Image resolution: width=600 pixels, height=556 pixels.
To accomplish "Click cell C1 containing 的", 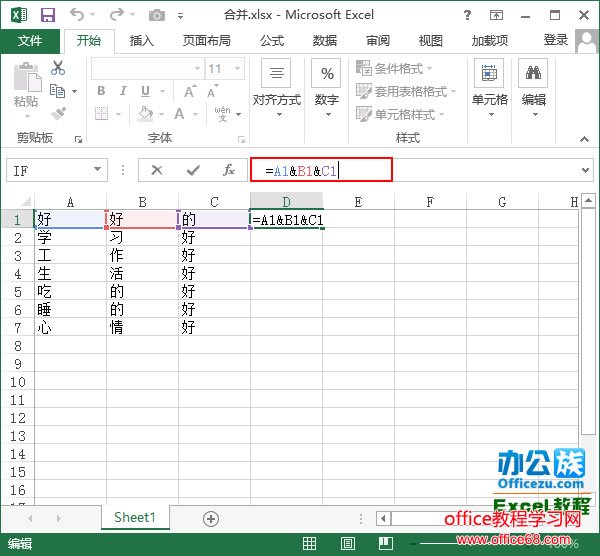I will click(x=214, y=219).
